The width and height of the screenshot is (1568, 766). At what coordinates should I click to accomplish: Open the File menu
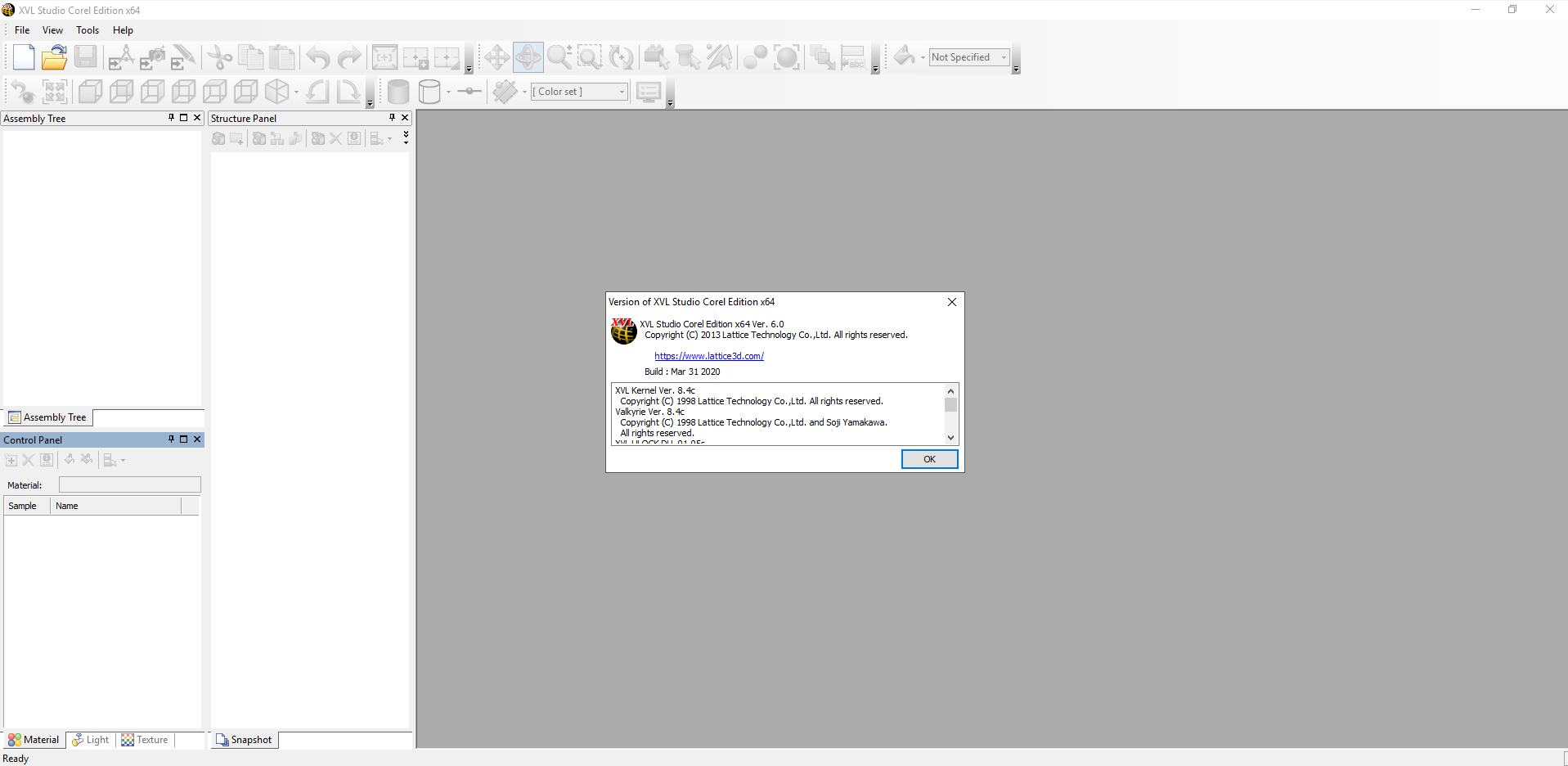[22, 30]
